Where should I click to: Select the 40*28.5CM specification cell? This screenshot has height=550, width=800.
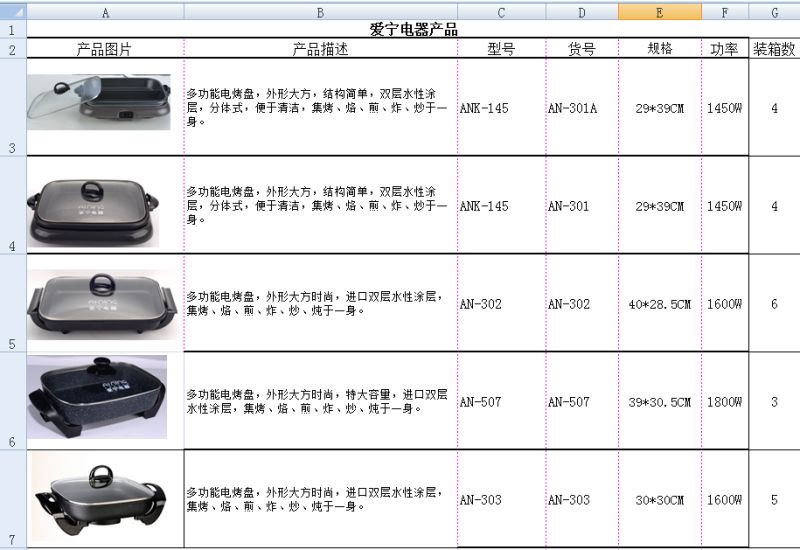(659, 304)
